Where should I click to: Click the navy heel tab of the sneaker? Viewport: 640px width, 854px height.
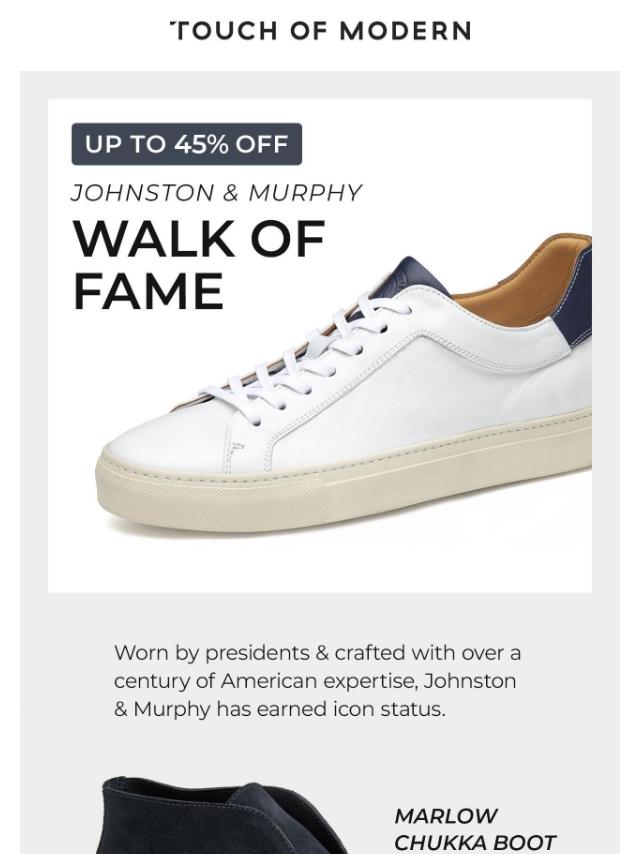click(x=581, y=298)
